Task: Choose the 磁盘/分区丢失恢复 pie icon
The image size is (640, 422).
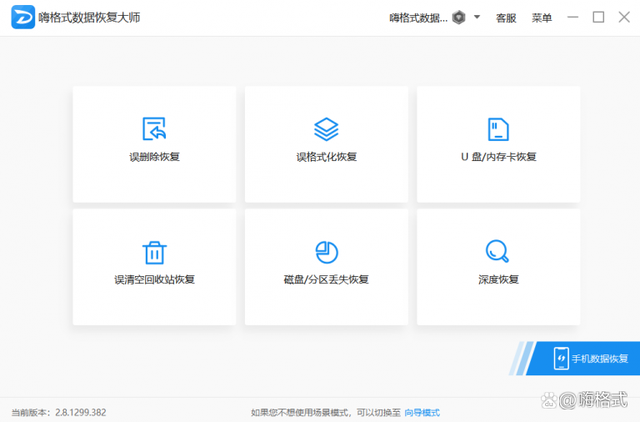Action: pyautogui.click(x=327, y=252)
